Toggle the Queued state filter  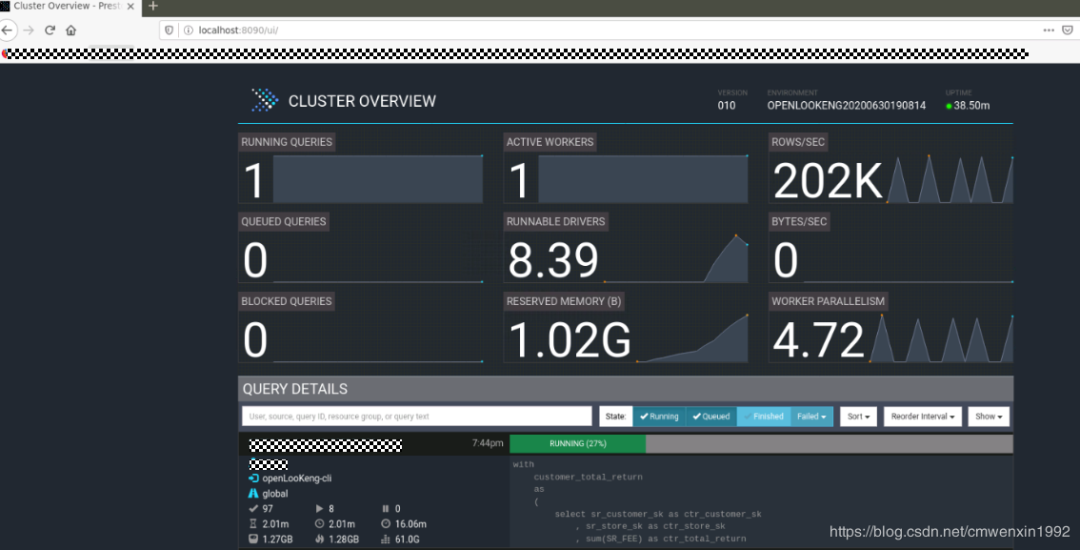(712, 416)
